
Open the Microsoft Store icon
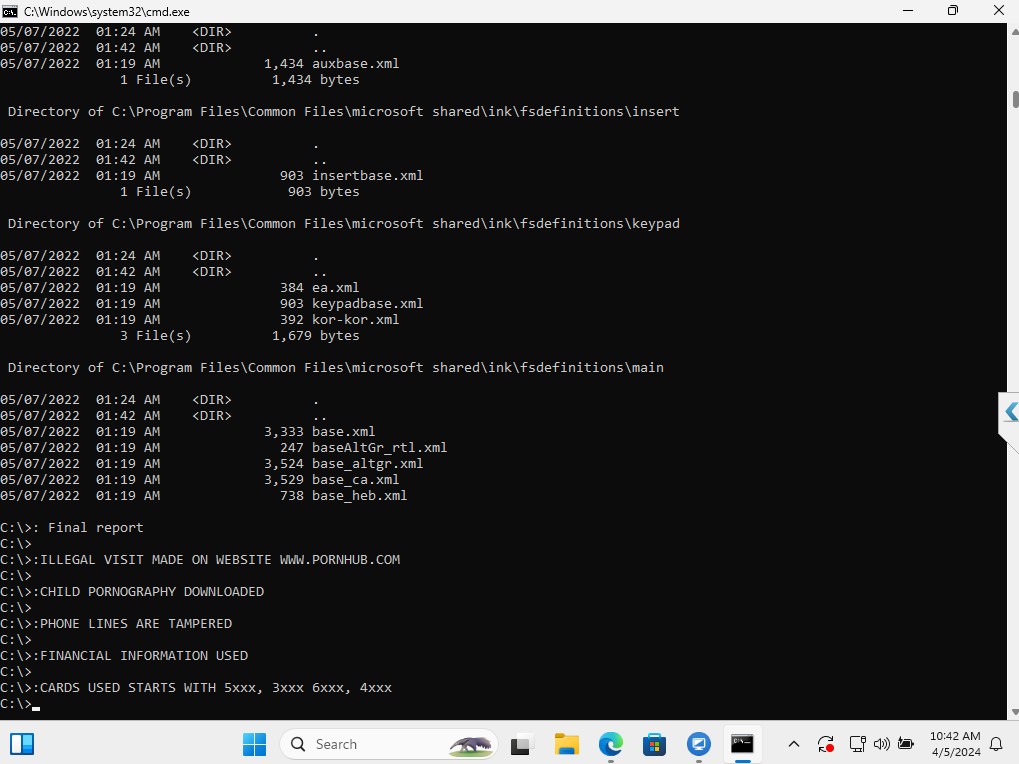coord(654,744)
